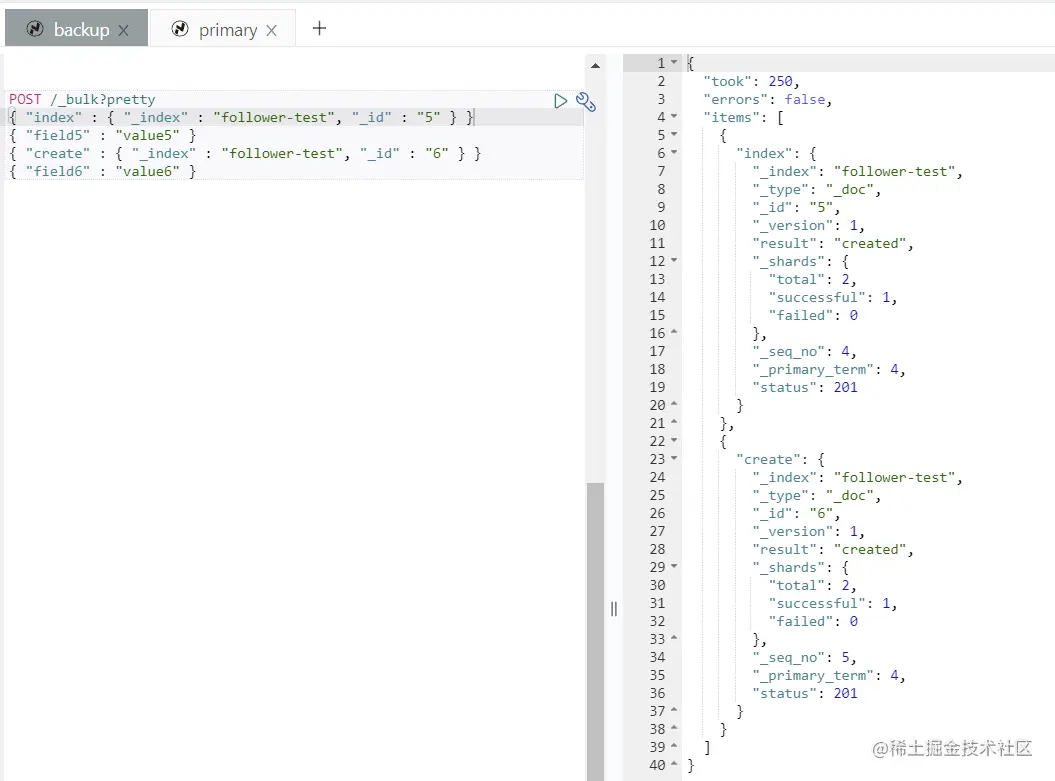Click line number 27 in gutter

(657, 531)
